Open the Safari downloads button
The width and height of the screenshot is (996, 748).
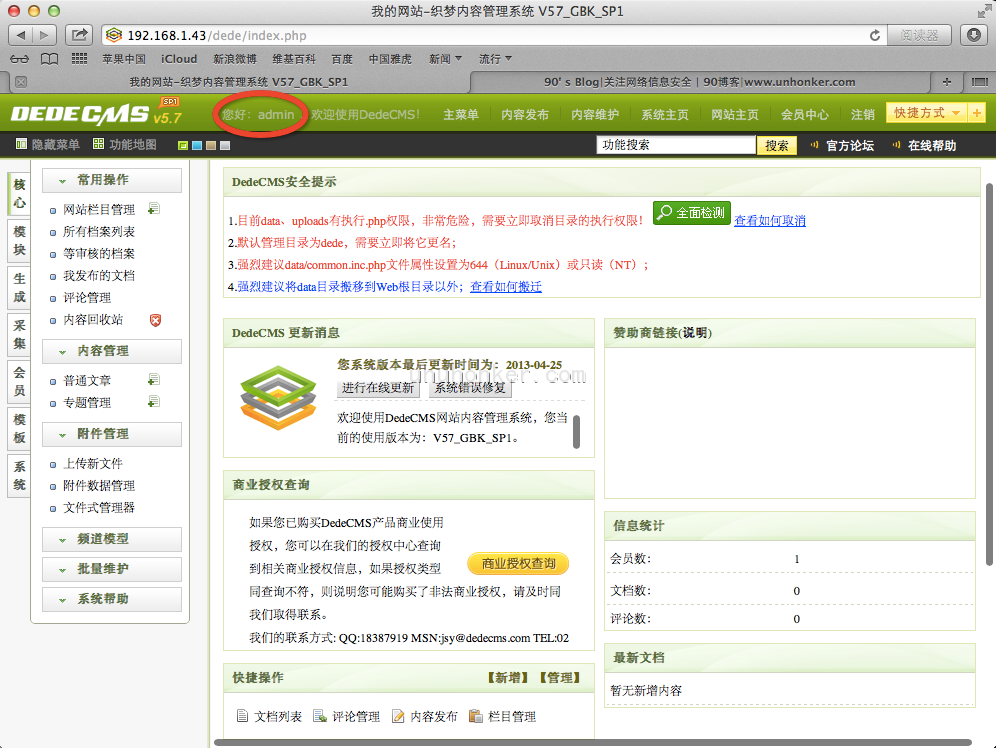click(974, 35)
